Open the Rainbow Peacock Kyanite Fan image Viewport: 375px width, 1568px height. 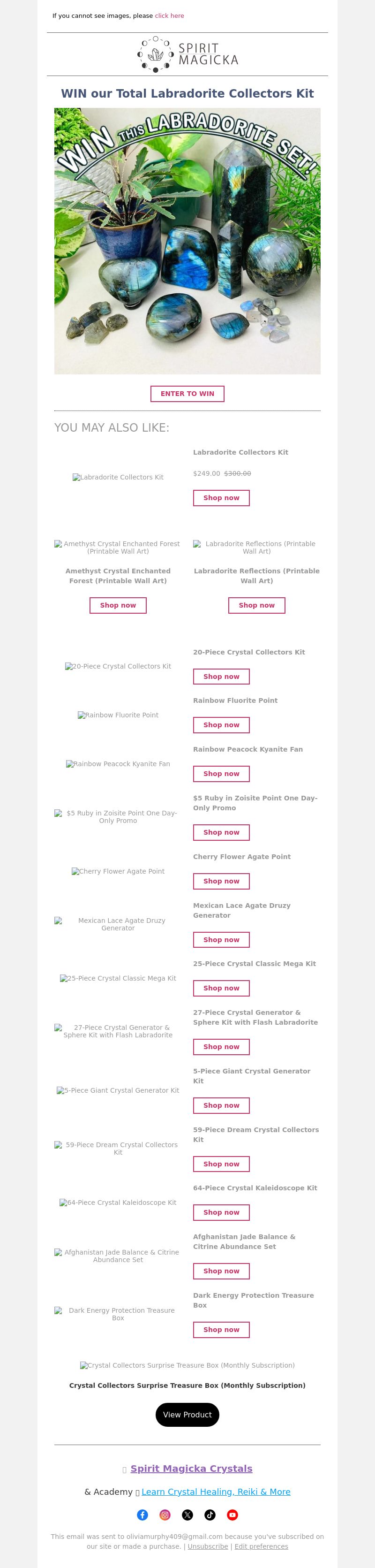118,764
